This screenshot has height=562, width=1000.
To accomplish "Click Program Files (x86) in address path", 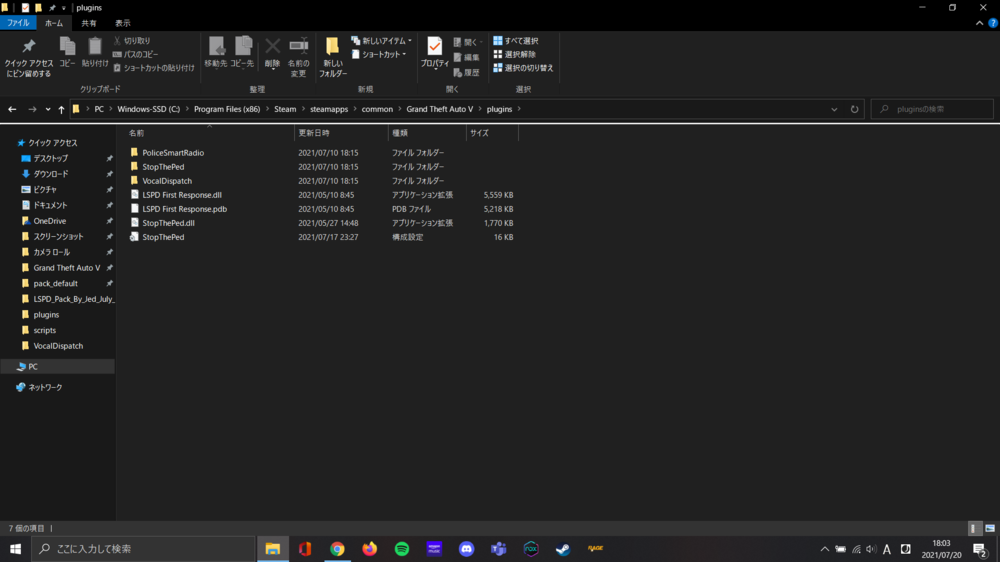I will click(227, 109).
